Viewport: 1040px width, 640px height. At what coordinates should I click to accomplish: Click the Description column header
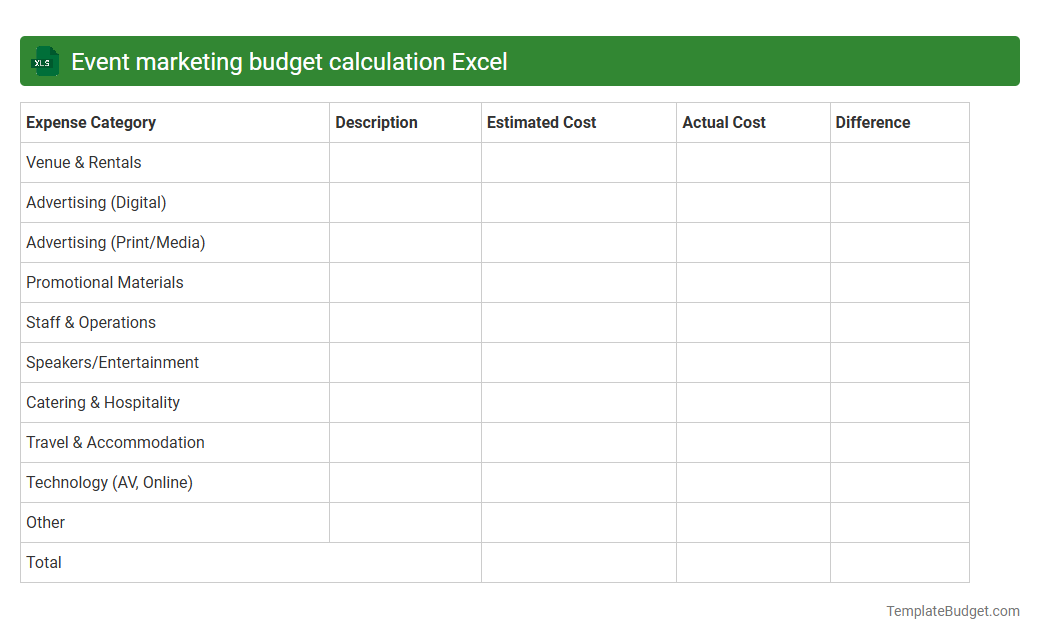(376, 122)
